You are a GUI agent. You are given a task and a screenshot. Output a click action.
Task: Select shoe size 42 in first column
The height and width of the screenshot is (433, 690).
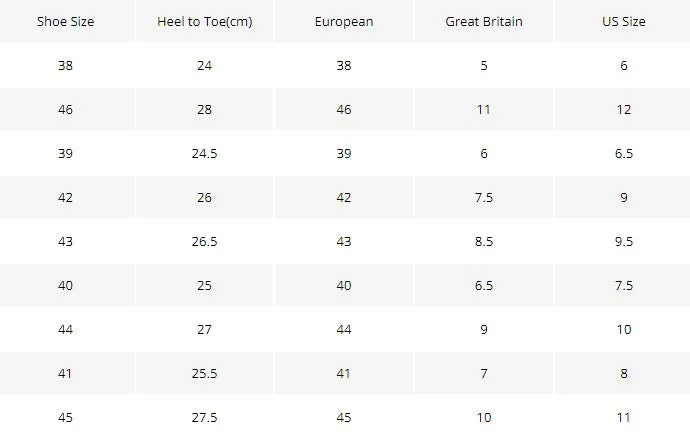66,198
